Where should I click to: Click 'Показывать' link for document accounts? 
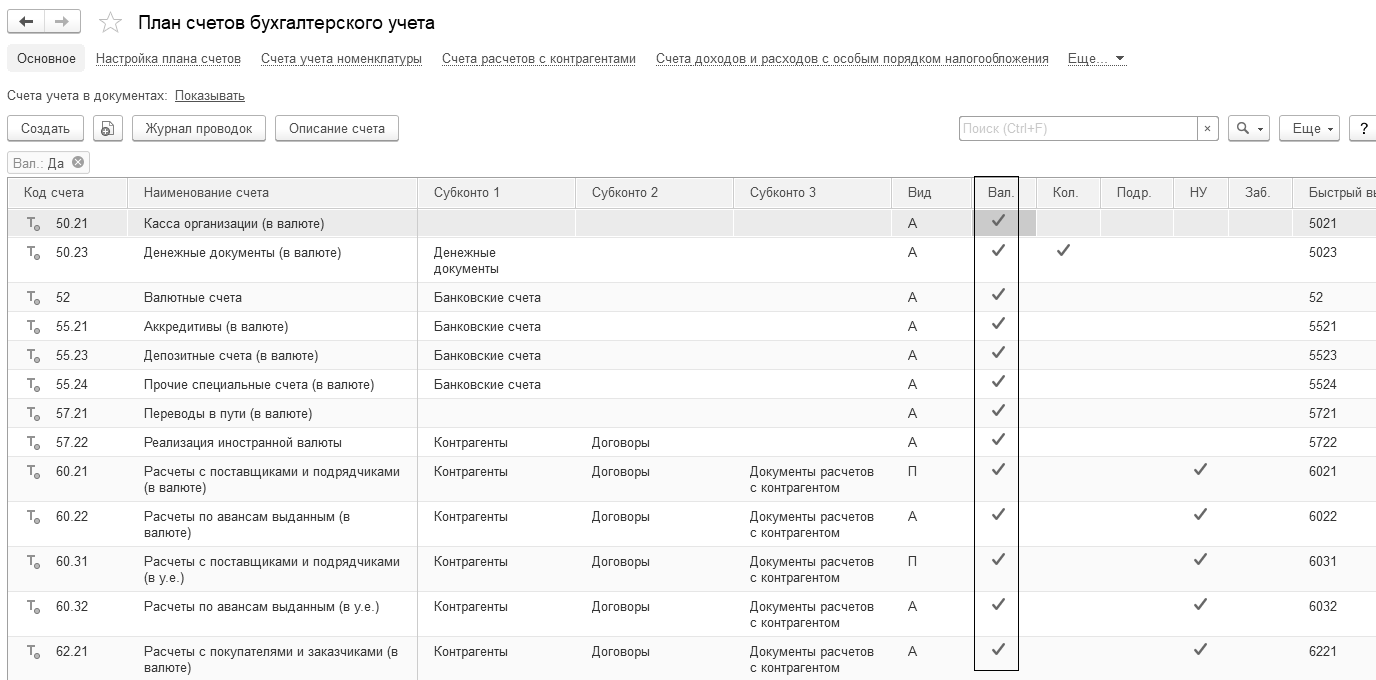click(x=209, y=96)
